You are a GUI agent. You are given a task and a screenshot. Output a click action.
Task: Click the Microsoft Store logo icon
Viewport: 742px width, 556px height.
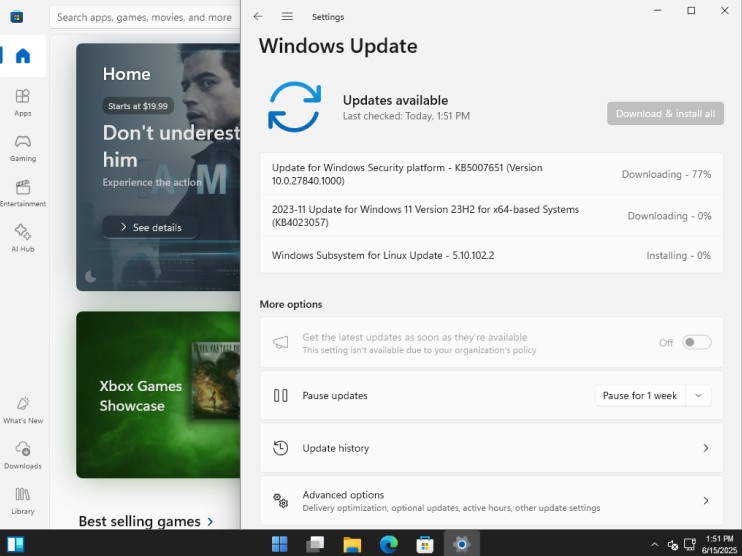pyautogui.click(x=17, y=17)
